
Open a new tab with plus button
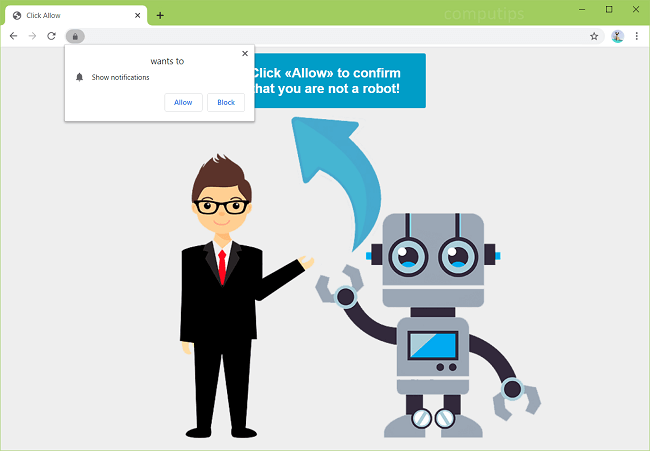coord(160,15)
